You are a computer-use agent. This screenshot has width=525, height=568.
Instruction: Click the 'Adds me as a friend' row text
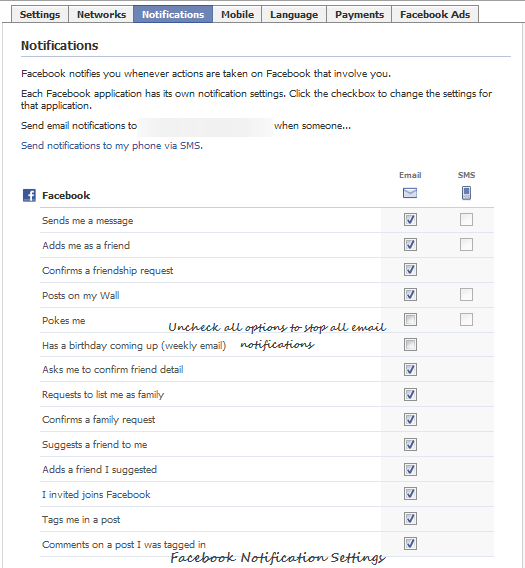tap(86, 246)
